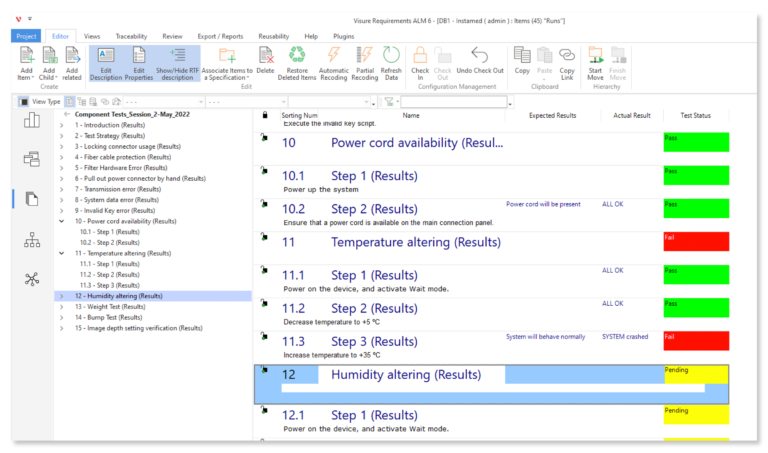Collapse tree node 11 - Temperature altering
The width and height of the screenshot is (768, 453).
62,253
